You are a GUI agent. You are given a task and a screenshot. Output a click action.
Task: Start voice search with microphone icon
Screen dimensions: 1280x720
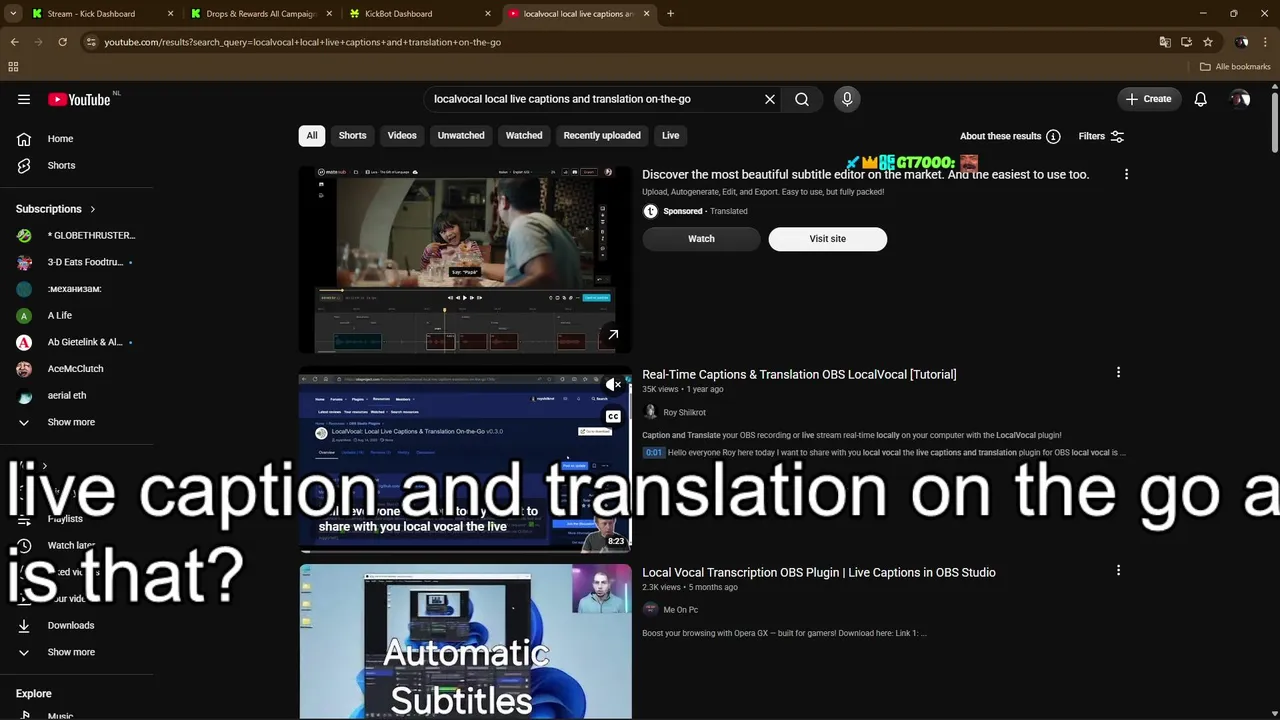coord(847,99)
